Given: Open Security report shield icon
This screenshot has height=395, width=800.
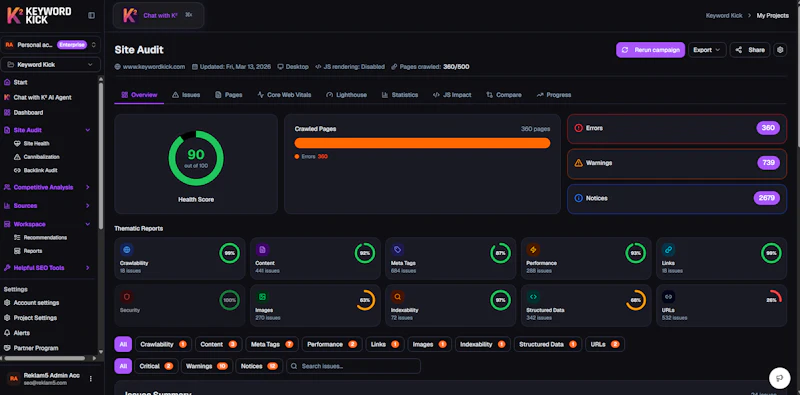Looking at the screenshot, I should click(x=127, y=297).
